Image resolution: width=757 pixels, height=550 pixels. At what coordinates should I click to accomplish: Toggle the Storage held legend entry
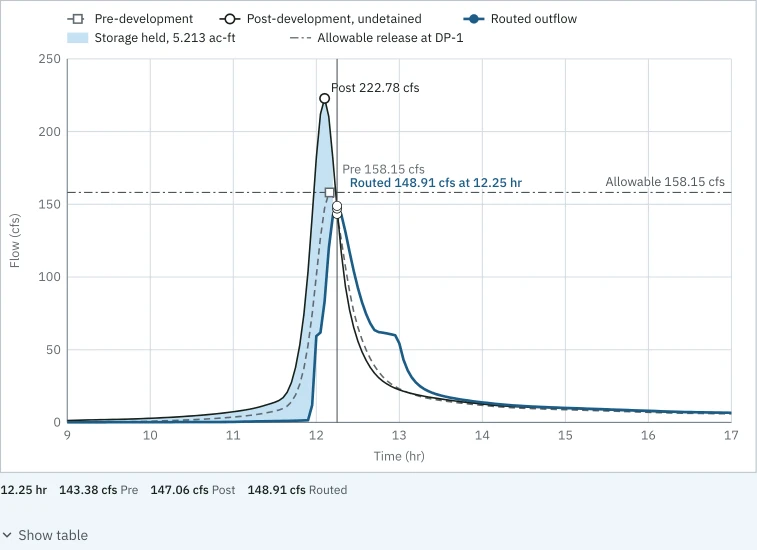point(151,38)
